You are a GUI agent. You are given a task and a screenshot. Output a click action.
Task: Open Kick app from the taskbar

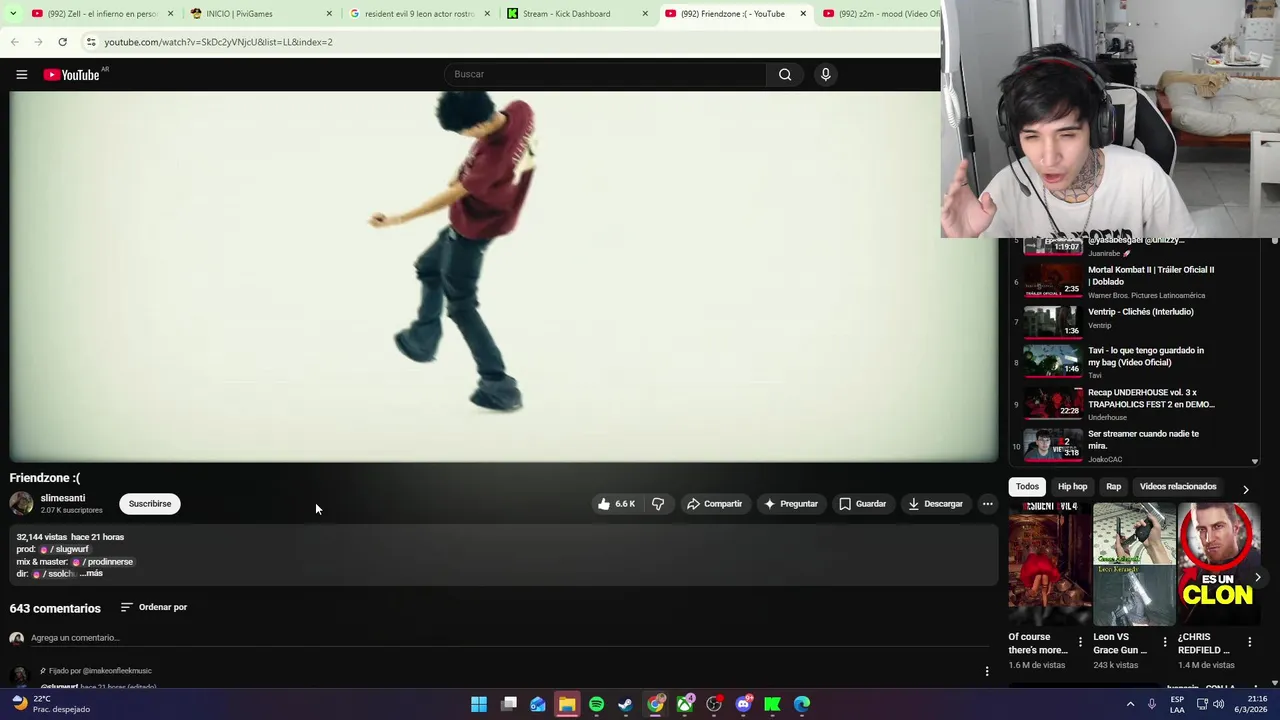coord(772,704)
